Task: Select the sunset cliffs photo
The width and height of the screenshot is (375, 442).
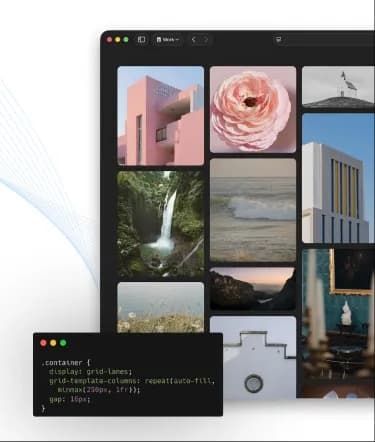Action: click(x=253, y=289)
